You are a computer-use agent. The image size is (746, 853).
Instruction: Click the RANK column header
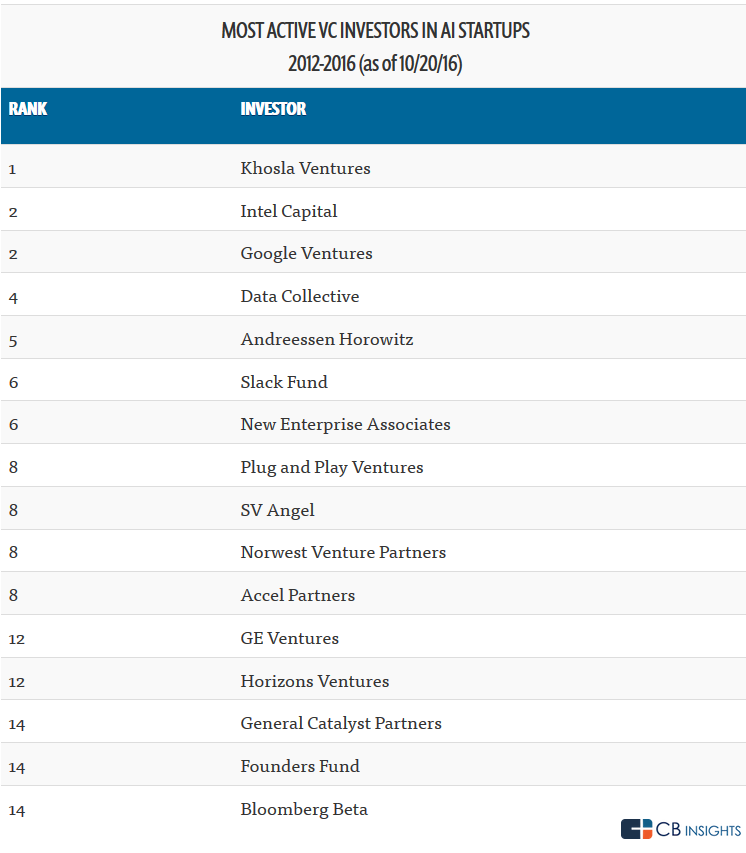[x=28, y=109]
